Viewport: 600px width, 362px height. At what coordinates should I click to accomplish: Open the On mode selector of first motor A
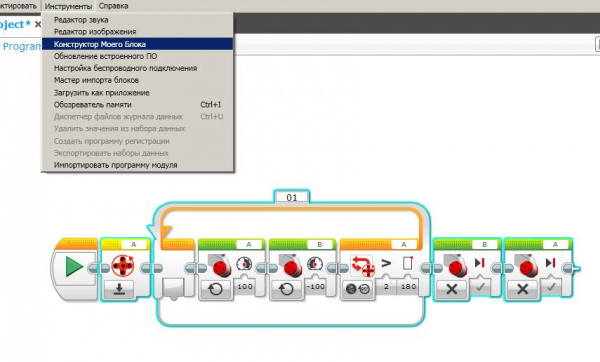[215, 289]
